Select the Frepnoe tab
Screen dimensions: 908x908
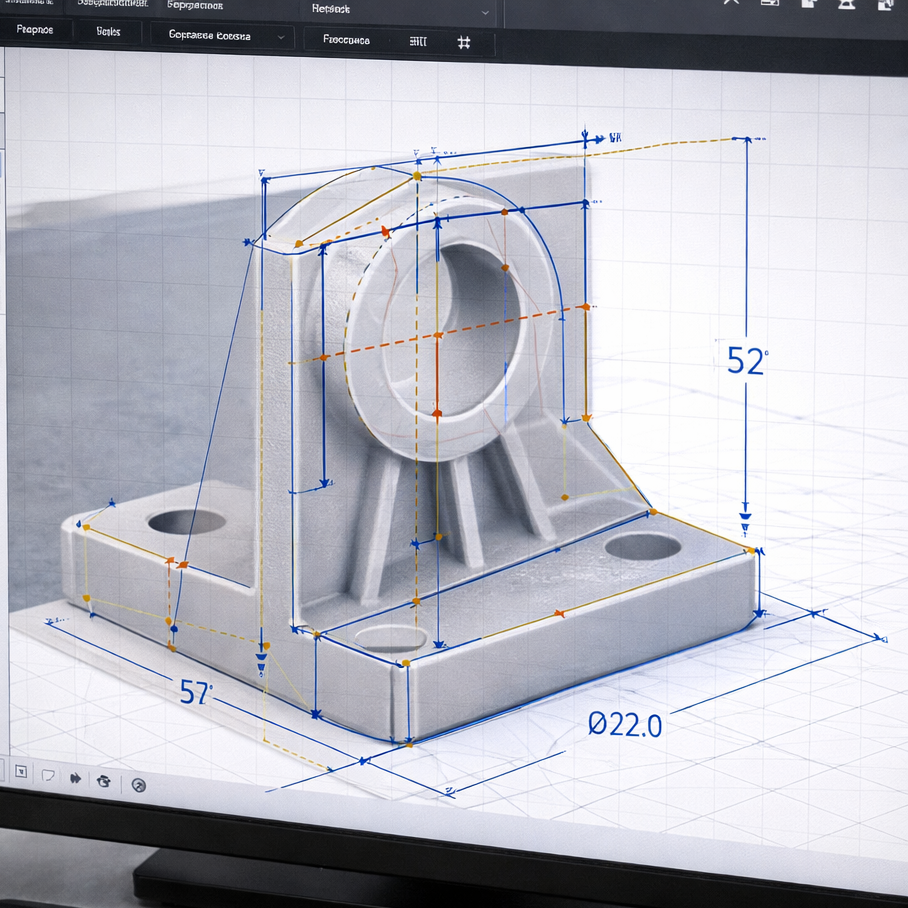pyautogui.click(x=36, y=30)
